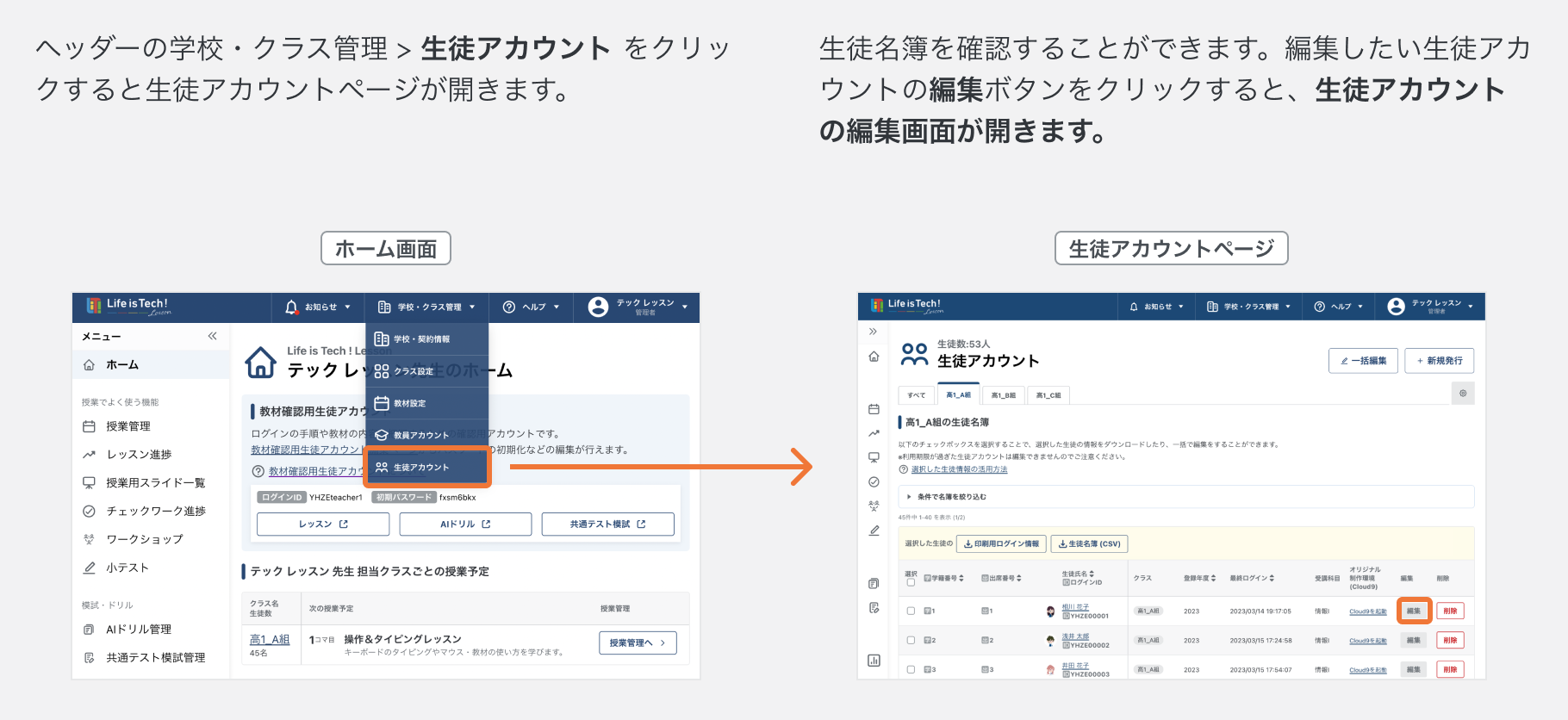The height and width of the screenshot is (720, 1568).
Task: Open 学校・クラス管理 dropdown in student account page
Action: coord(1248,307)
